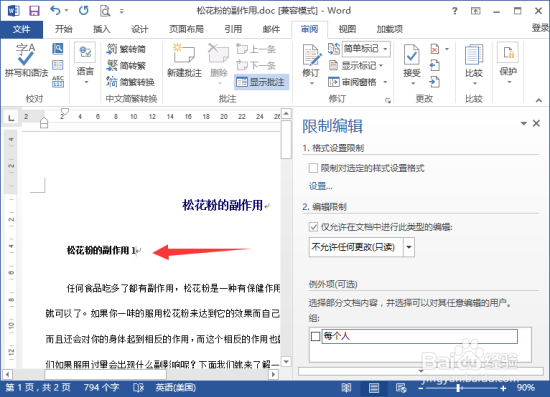This screenshot has width=550, height=397.
Task: Click vertical scrollbar down arrow in document
Action: tap(287, 362)
